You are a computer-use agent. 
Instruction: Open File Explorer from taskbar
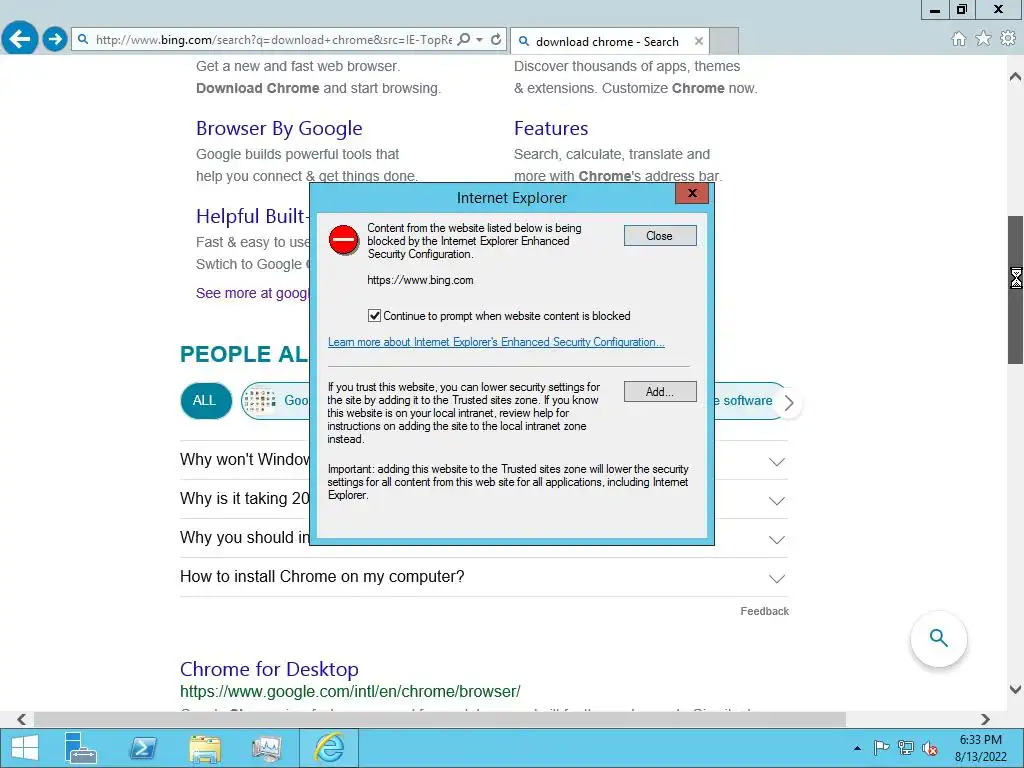pos(205,748)
